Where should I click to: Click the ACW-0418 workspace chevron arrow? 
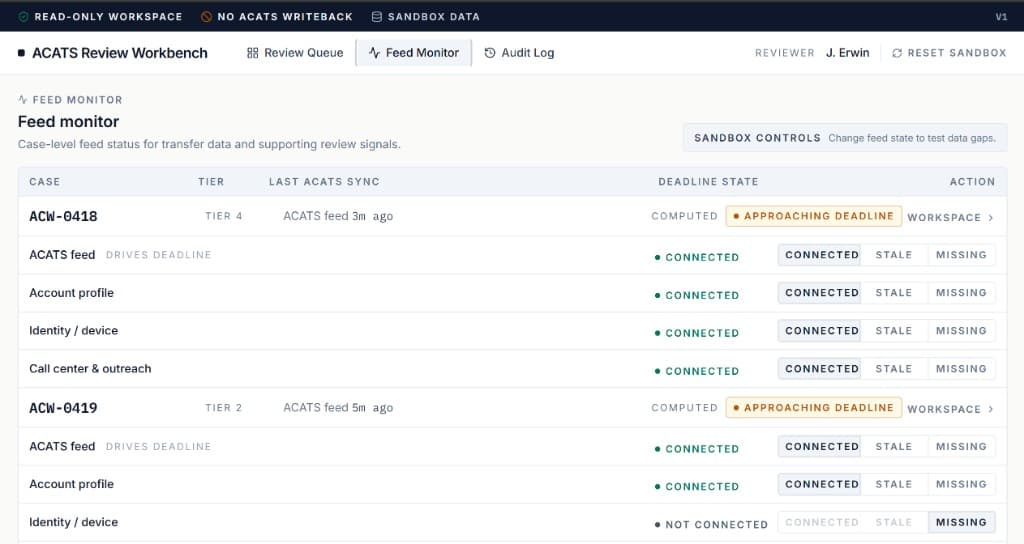coord(991,217)
